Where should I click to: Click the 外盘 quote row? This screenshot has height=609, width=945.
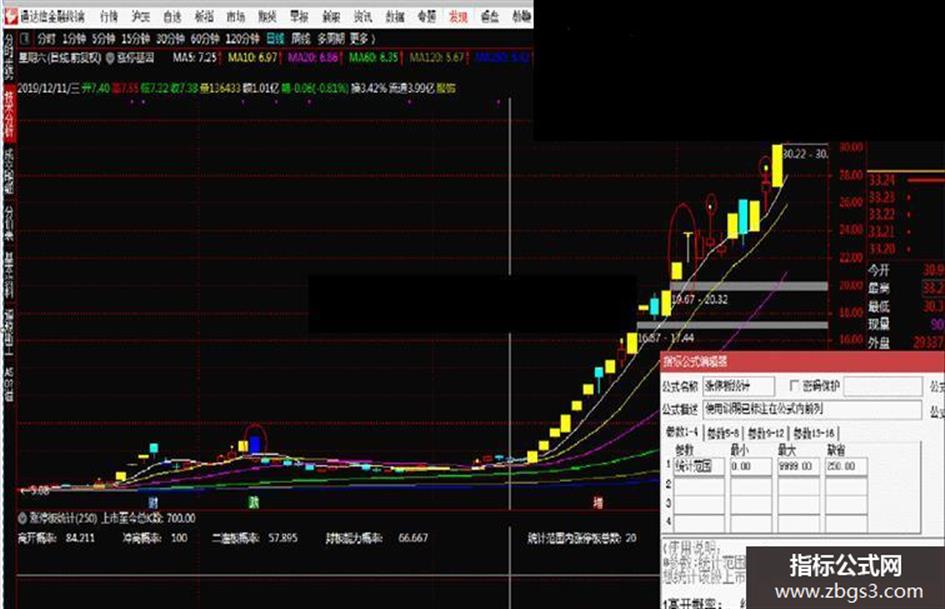point(906,342)
